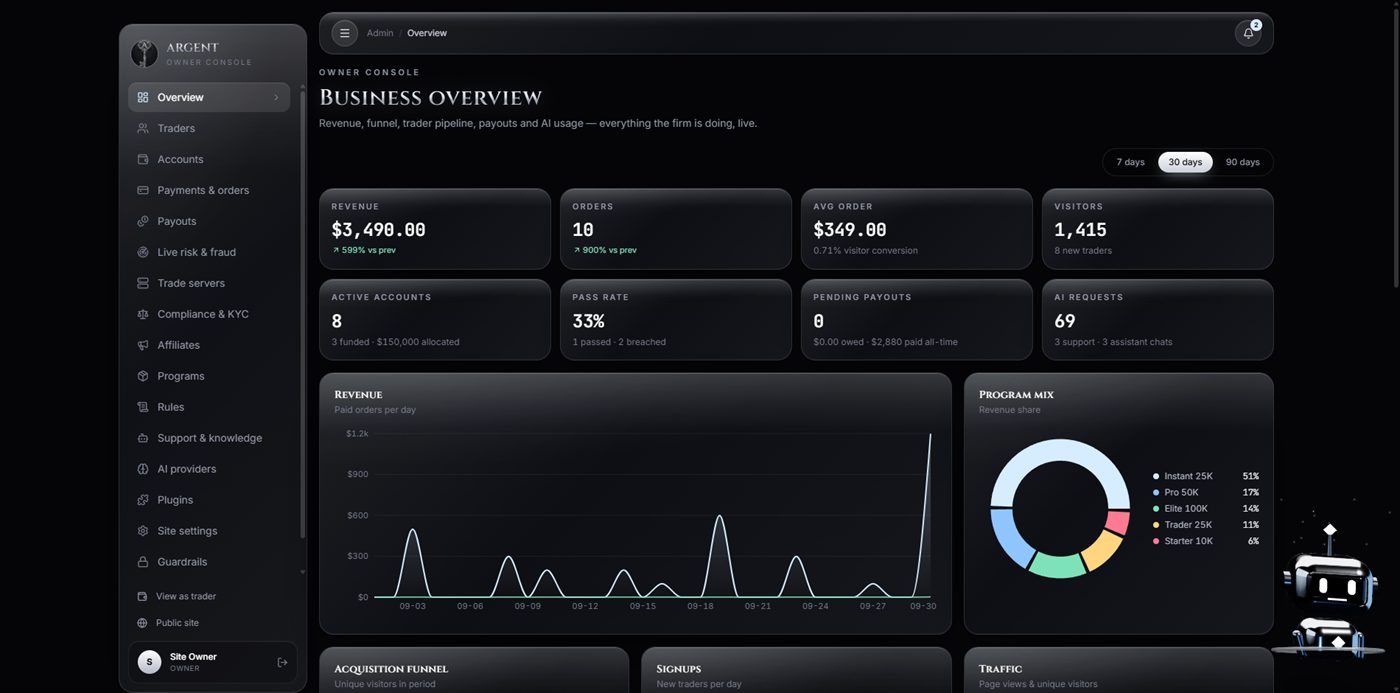This screenshot has height=693, width=1400.
Task: Click the Argent logo avatar
Action: point(145,53)
